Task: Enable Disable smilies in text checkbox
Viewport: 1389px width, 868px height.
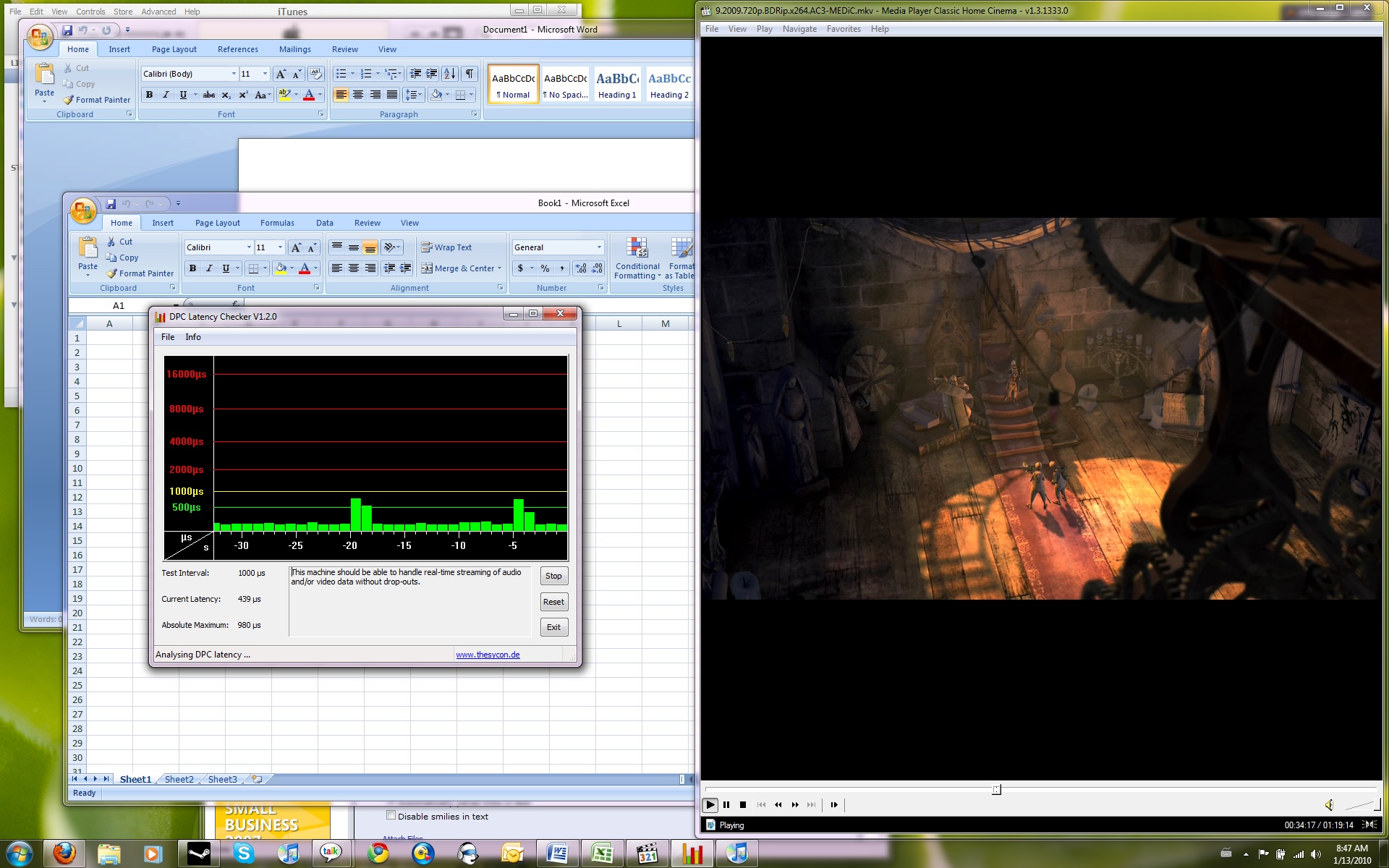Action: coord(391,815)
